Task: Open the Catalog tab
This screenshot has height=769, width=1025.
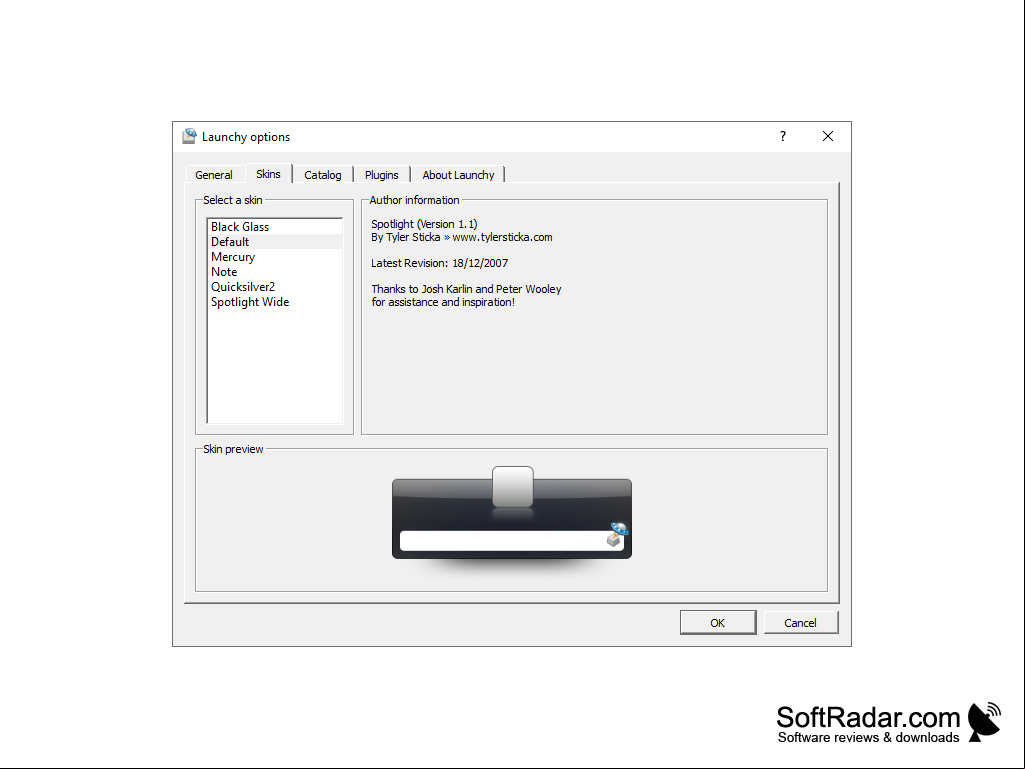Action: (x=322, y=175)
